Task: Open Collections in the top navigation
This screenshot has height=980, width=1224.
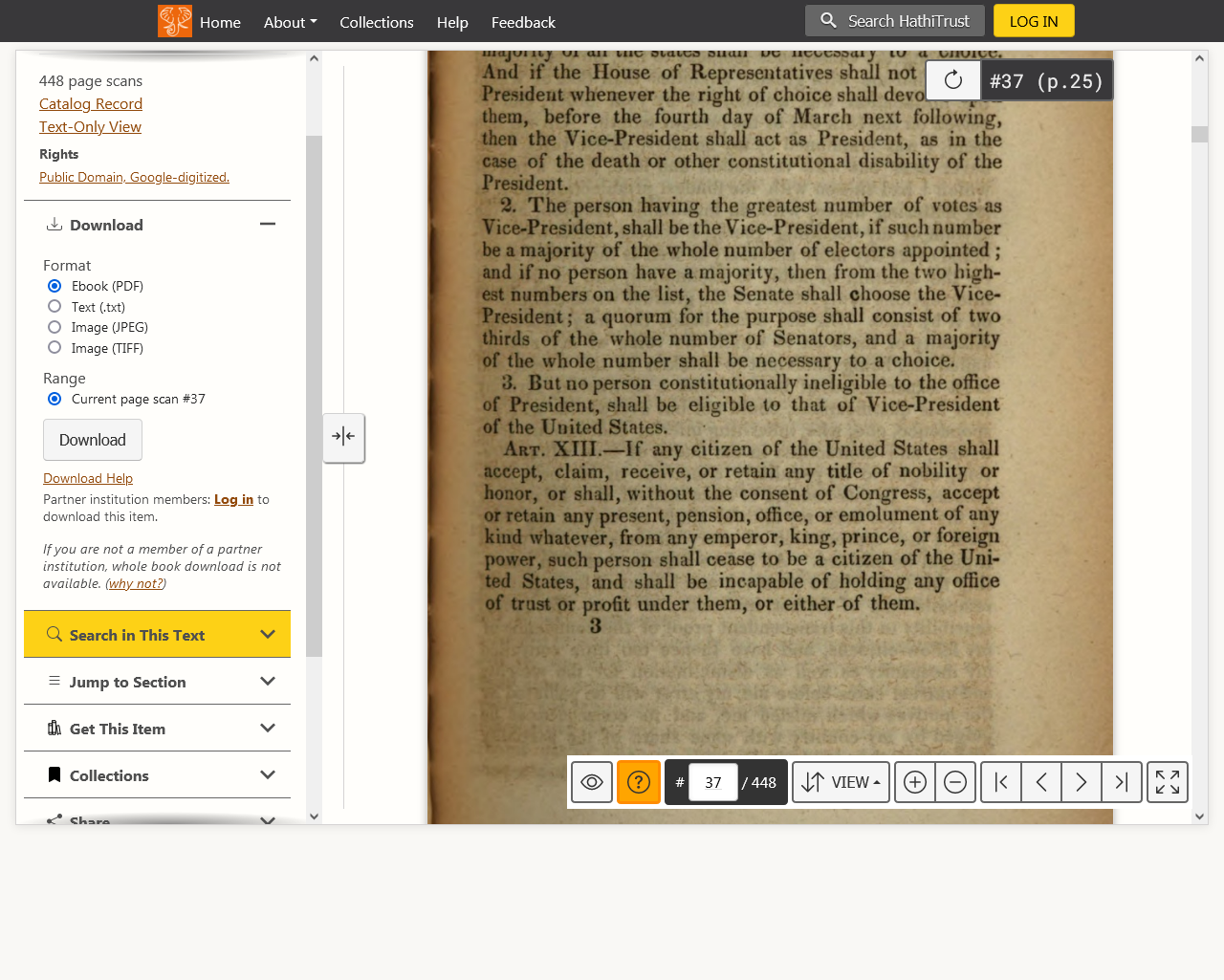Action: pyautogui.click(x=376, y=22)
